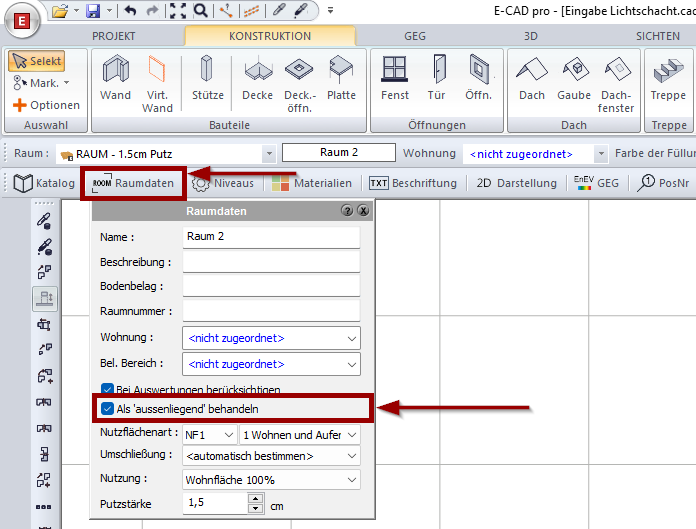Open the Niveaus settings
The width and height of the screenshot is (696, 529).
coord(225,184)
